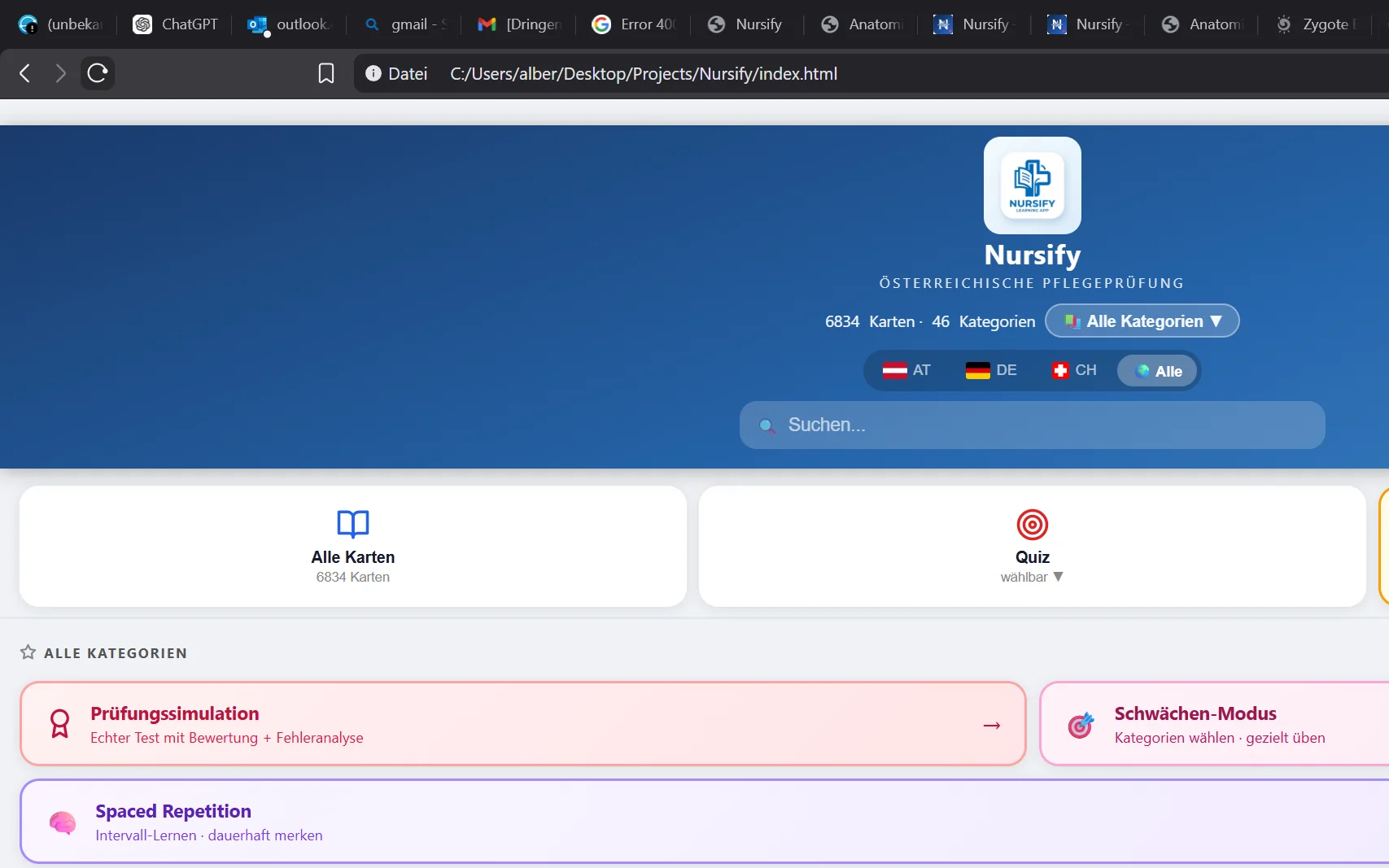Select the CH country filter

(x=1074, y=370)
